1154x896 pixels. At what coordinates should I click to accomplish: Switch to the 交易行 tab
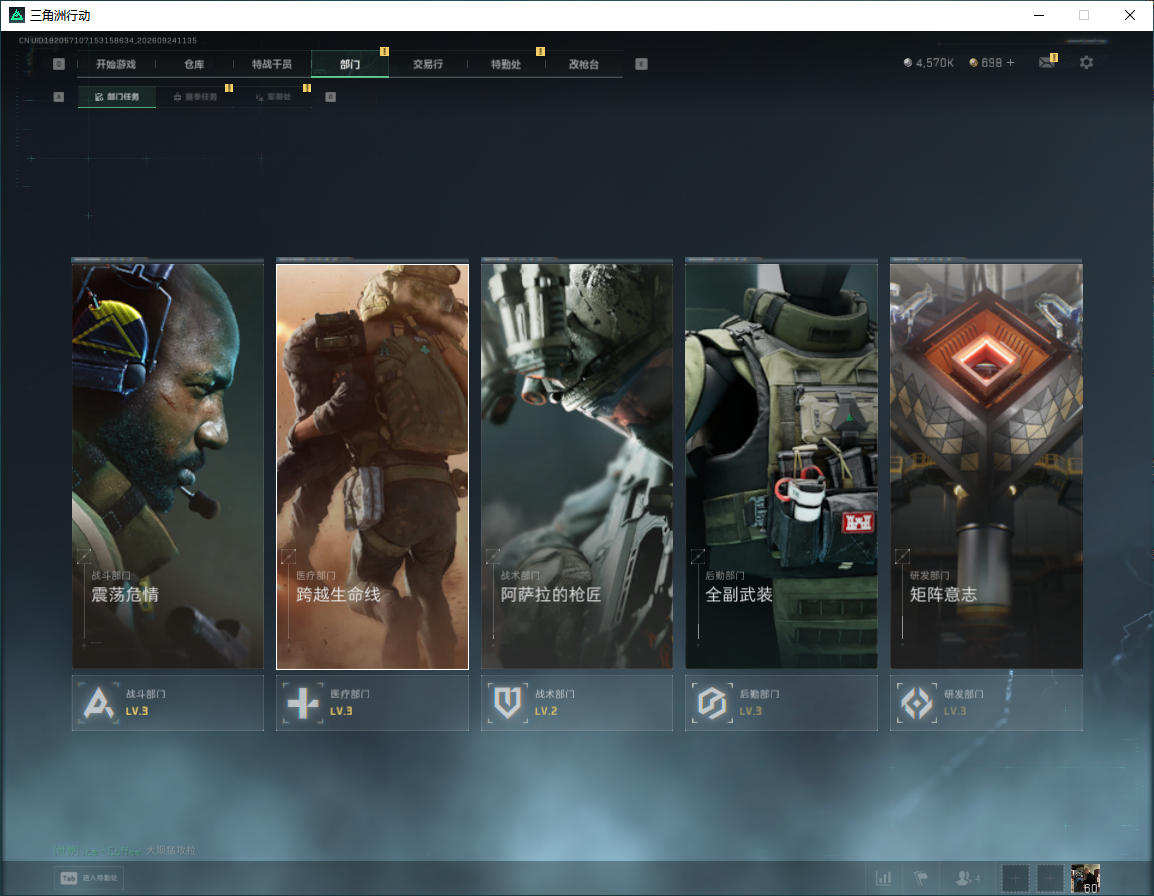(428, 64)
